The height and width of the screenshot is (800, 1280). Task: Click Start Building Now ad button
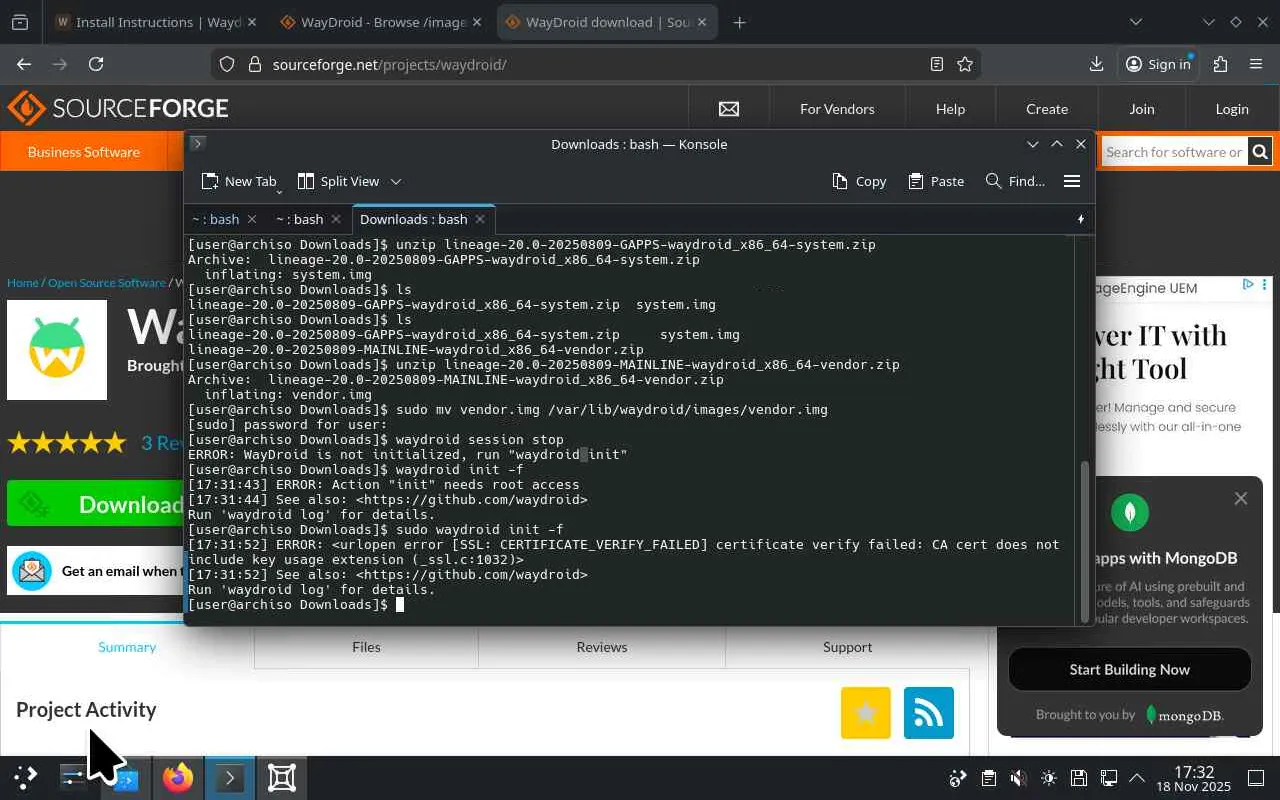click(x=1129, y=670)
